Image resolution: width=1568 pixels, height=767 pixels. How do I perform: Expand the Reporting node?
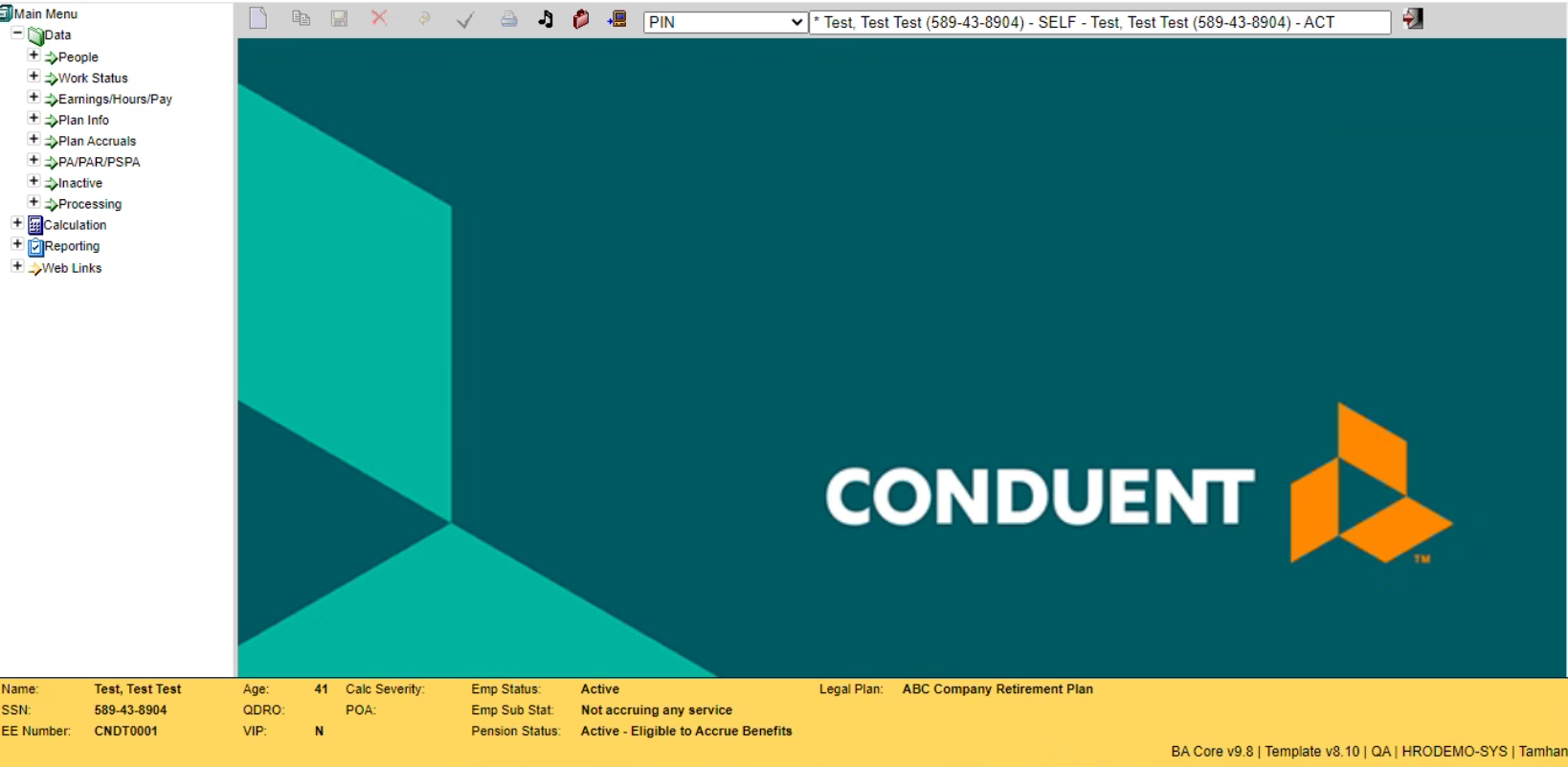(17, 244)
